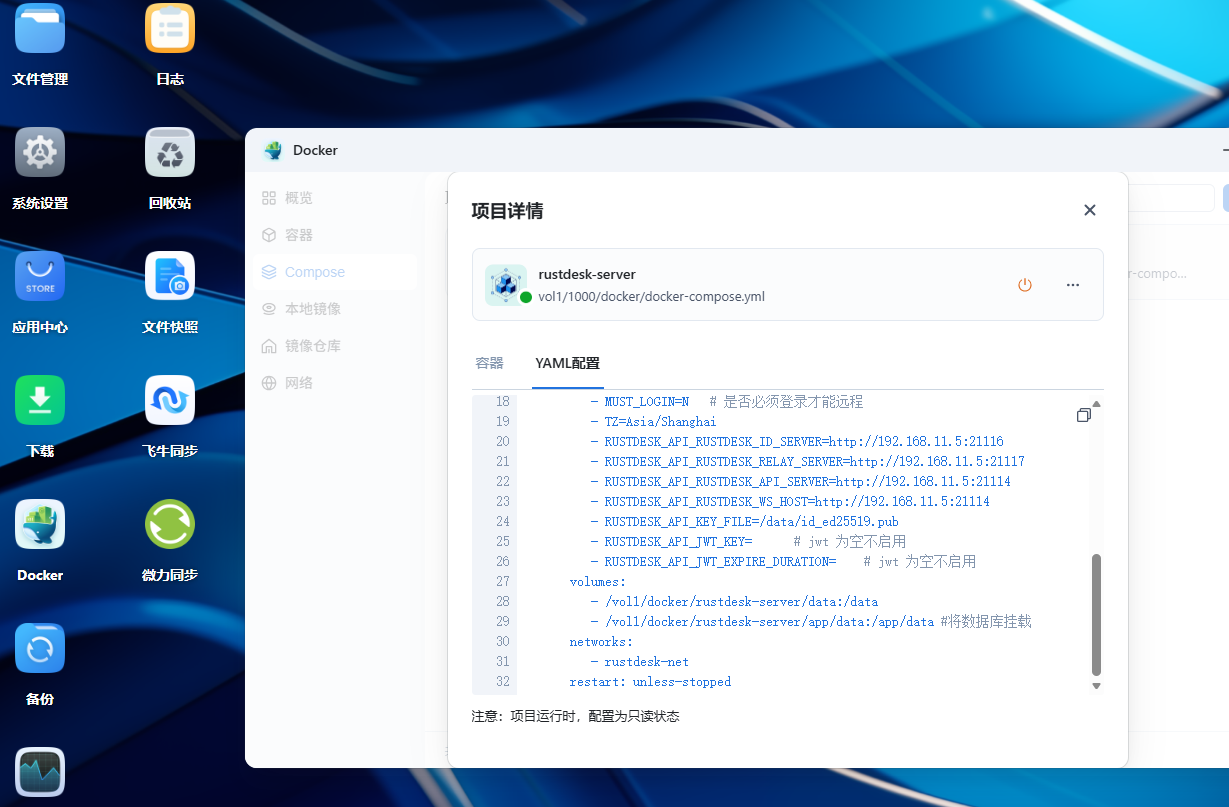Open the 文件管理 desktop icon
Screen dimensions: 1229x807
click(x=40, y=29)
